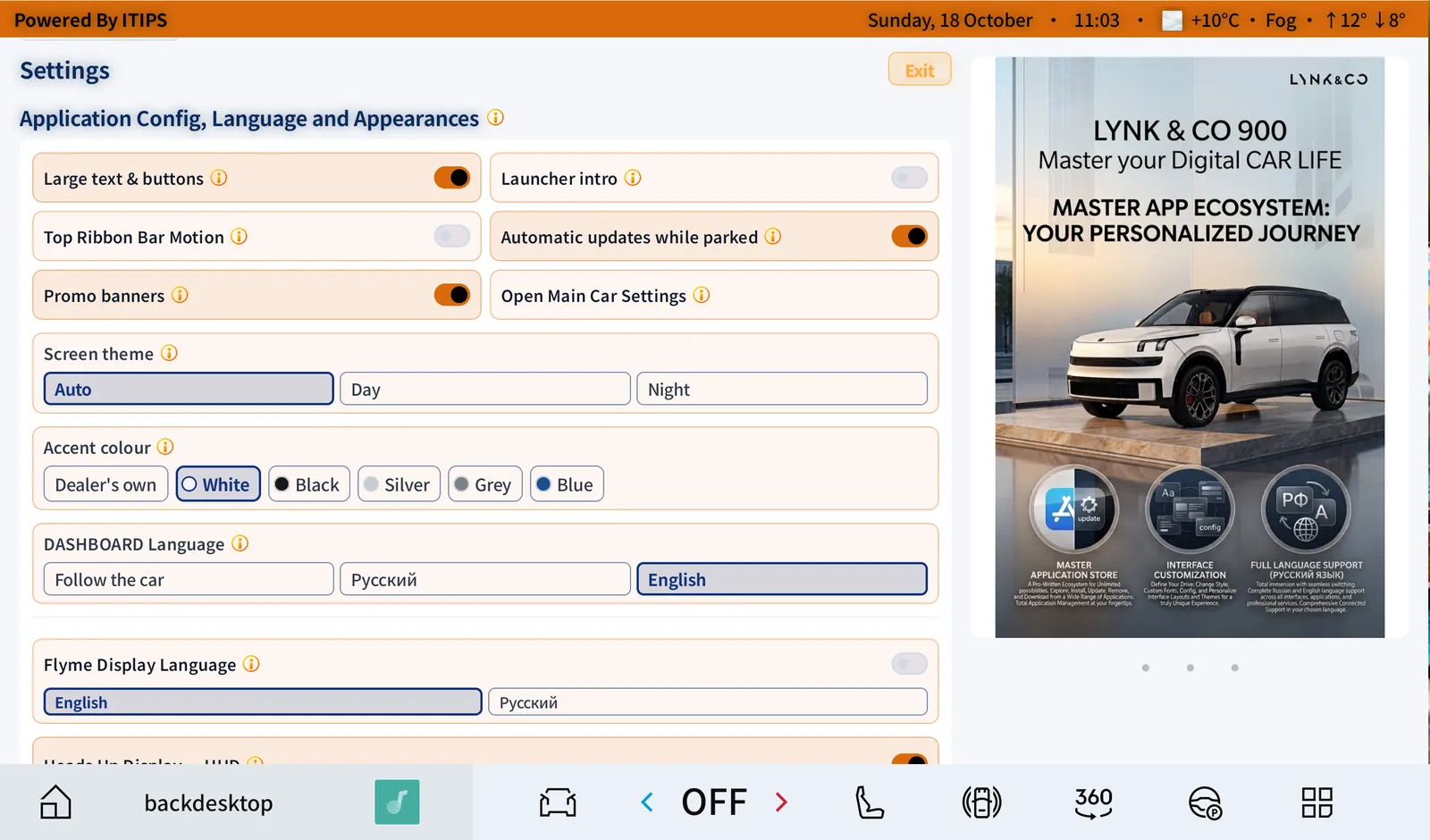The height and width of the screenshot is (840, 1430).
Task: Decrease climate setting with left chevron
Action: pos(647,802)
